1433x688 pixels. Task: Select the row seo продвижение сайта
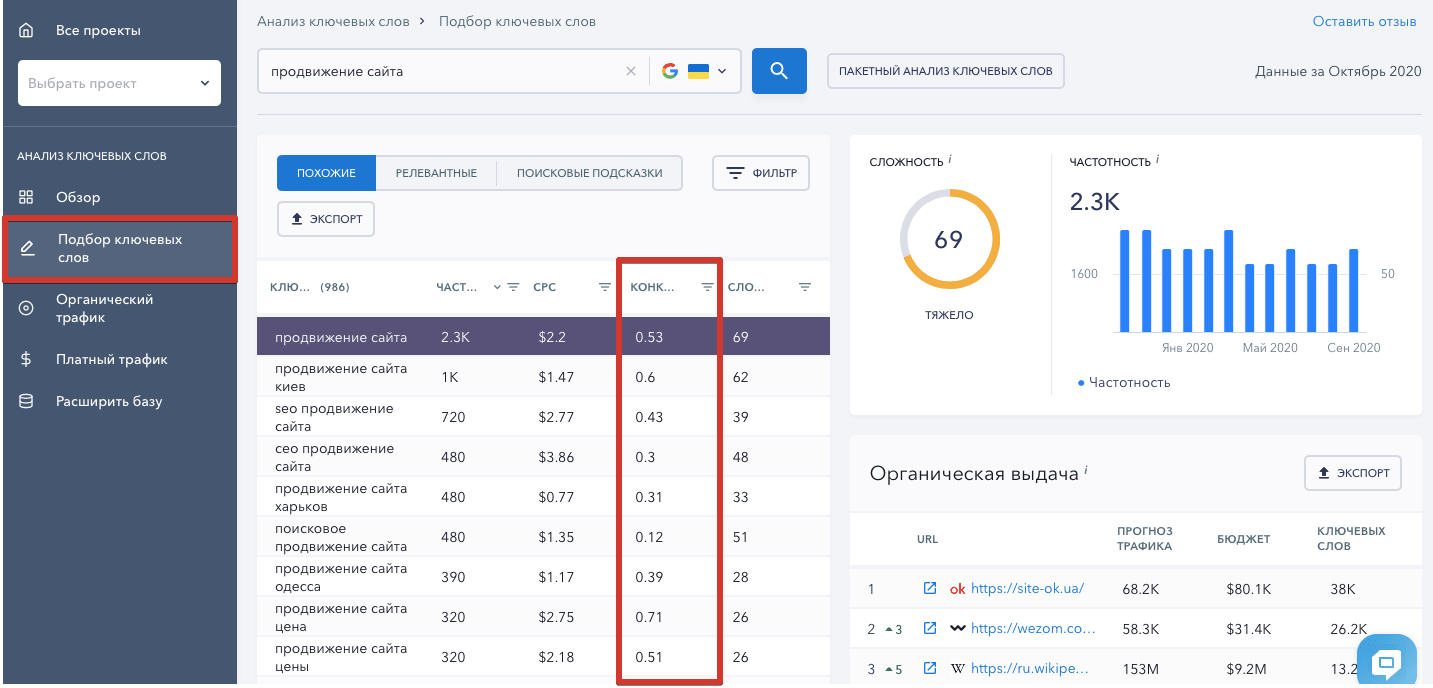point(543,417)
